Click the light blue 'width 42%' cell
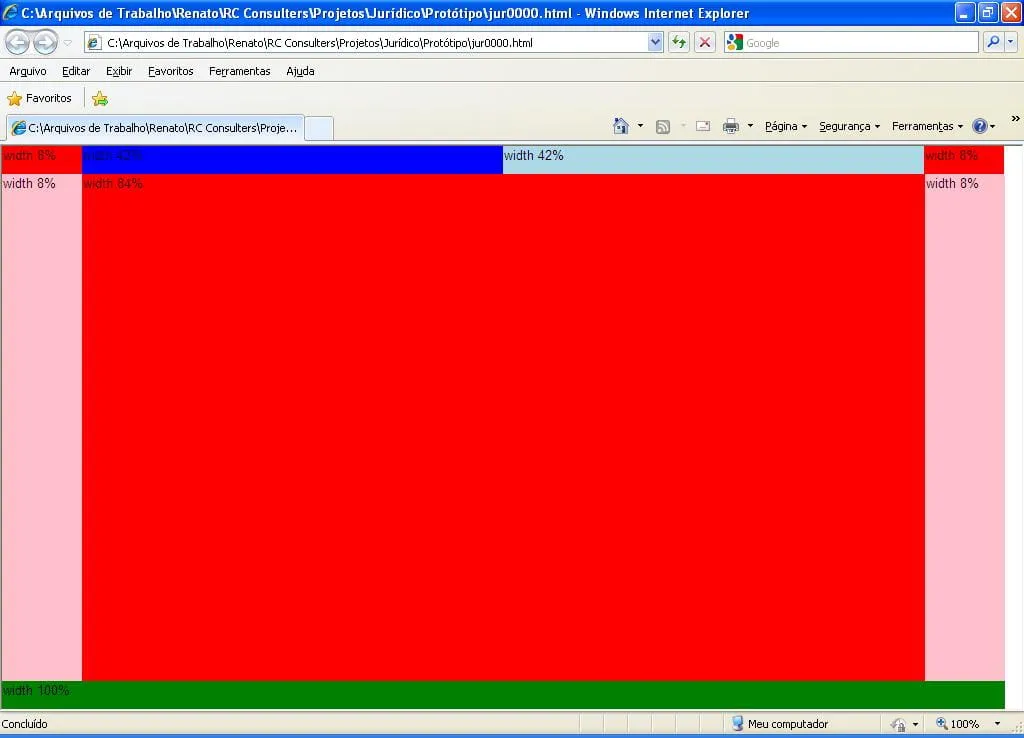This screenshot has height=738, width=1024. [x=713, y=159]
